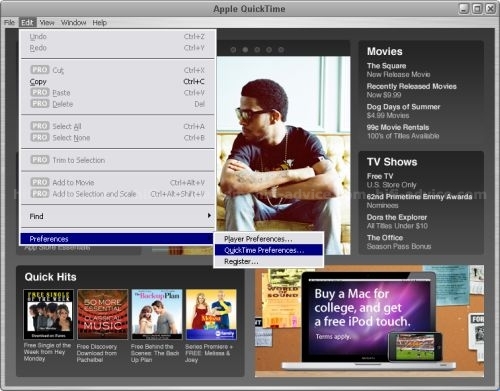Image resolution: width=500 pixels, height=391 pixels.
Task: Open The Office link
Action: [385, 238]
